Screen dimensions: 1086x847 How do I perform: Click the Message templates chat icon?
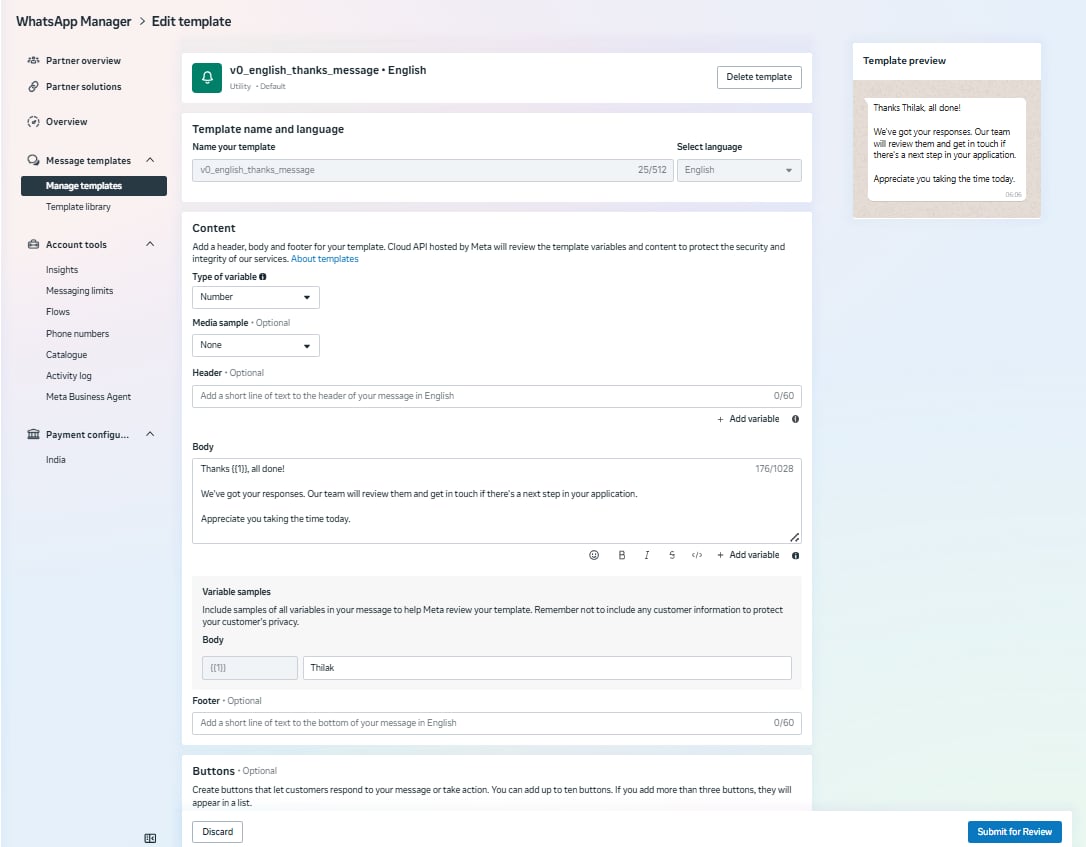pos(33,160)
